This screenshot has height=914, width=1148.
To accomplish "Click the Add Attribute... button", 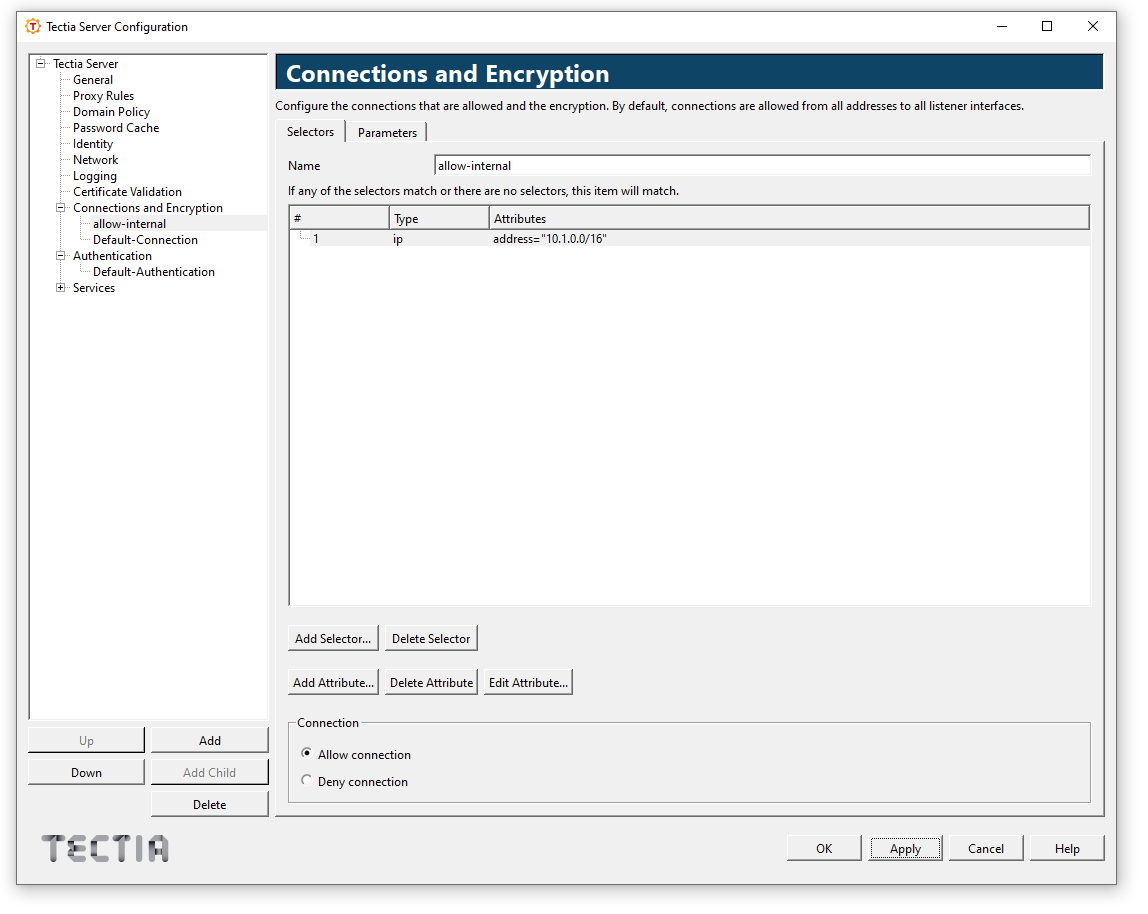I will point(333,683).
